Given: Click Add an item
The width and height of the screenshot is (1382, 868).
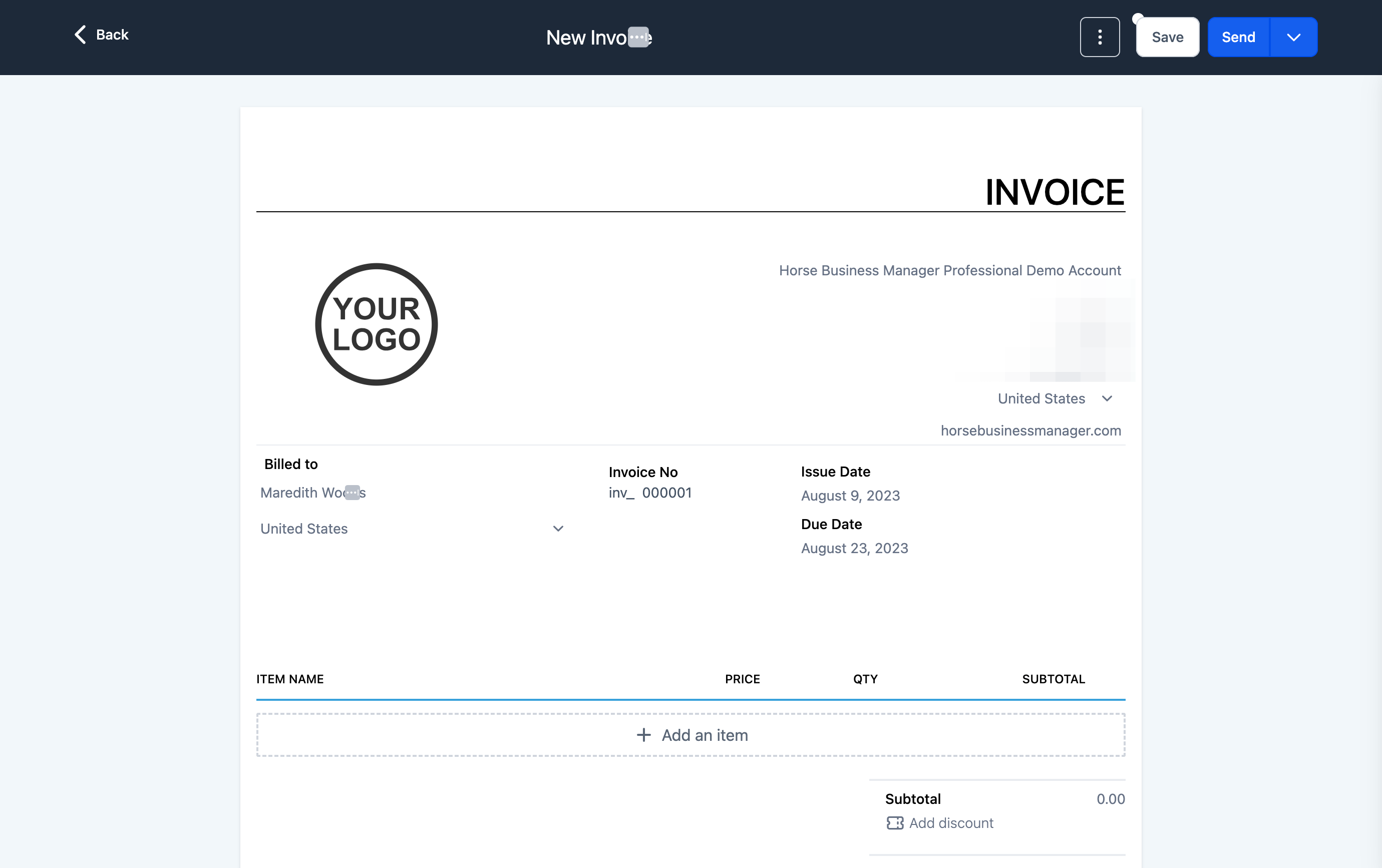Looking at the screenshot, I should 690,735.
